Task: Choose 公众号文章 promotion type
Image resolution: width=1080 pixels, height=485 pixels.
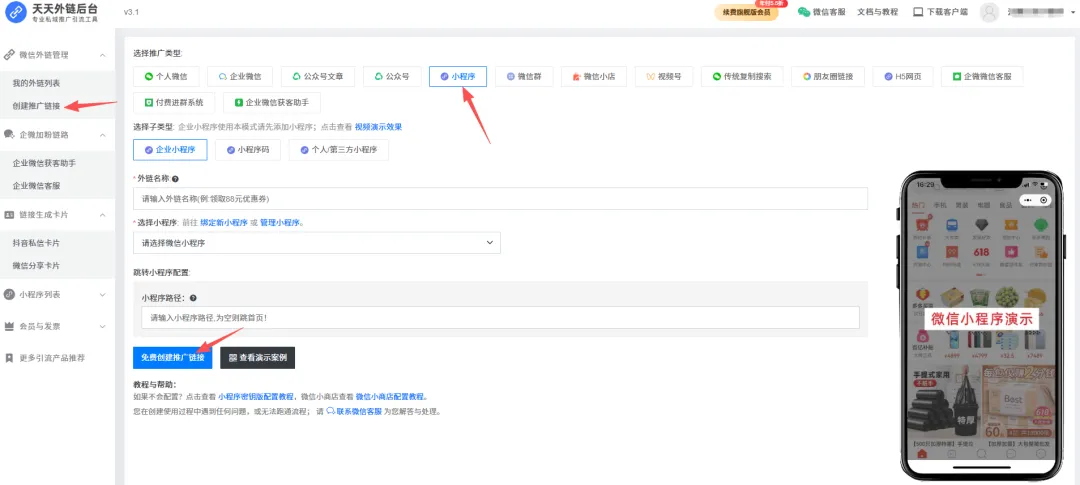Action: tap(318, 76)
